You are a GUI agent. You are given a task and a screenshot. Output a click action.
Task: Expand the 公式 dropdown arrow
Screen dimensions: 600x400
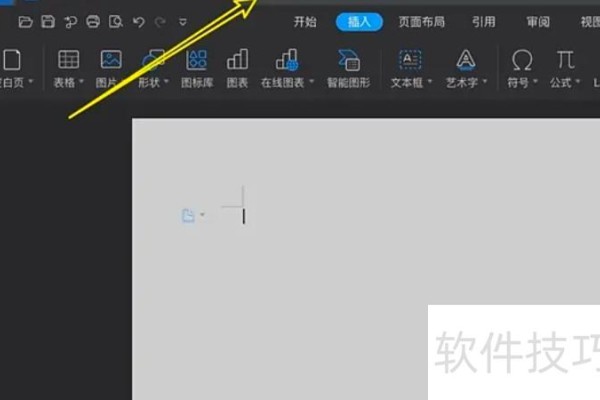click(x=577, y=82)
